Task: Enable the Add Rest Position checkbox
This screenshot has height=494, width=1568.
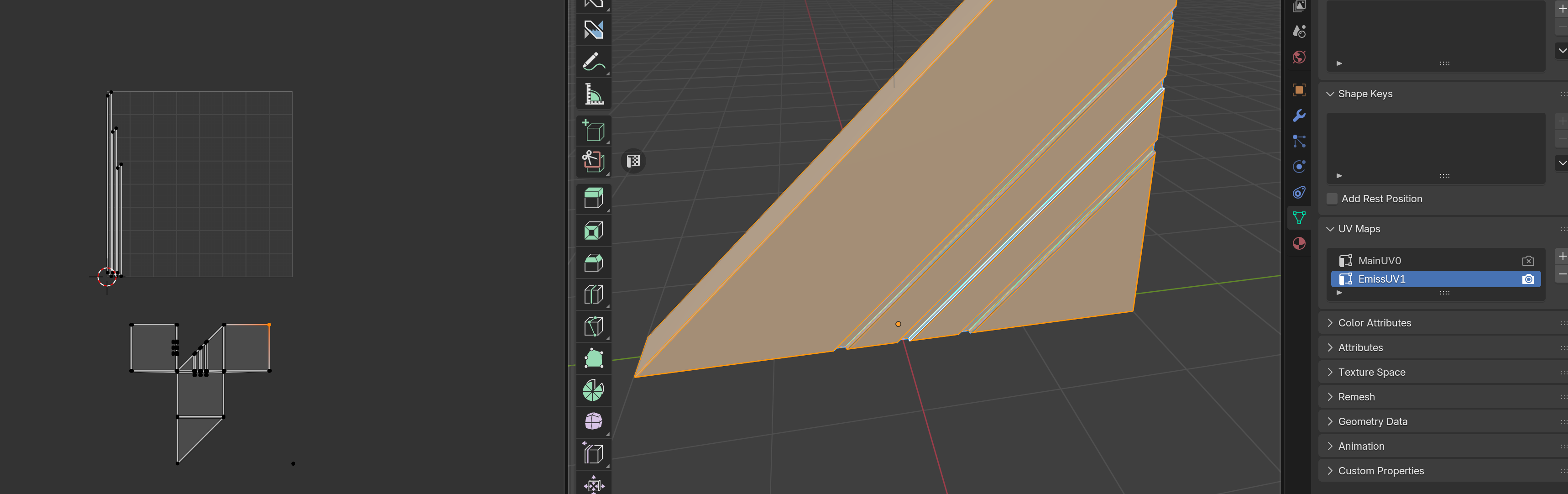Action: (1332, 199)
